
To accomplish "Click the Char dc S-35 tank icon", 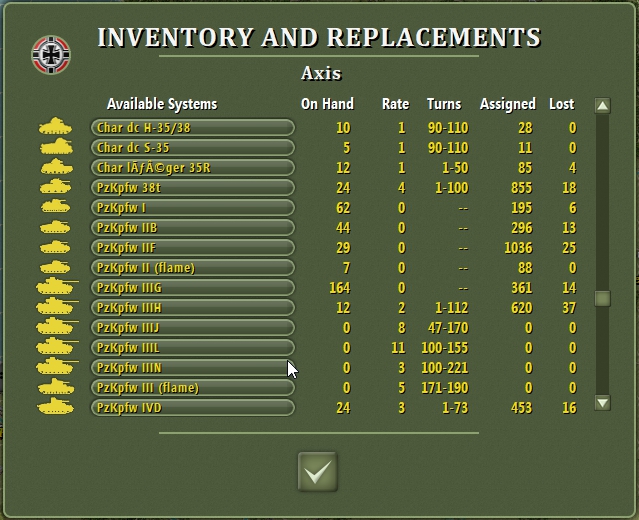I will coord(57,146).
